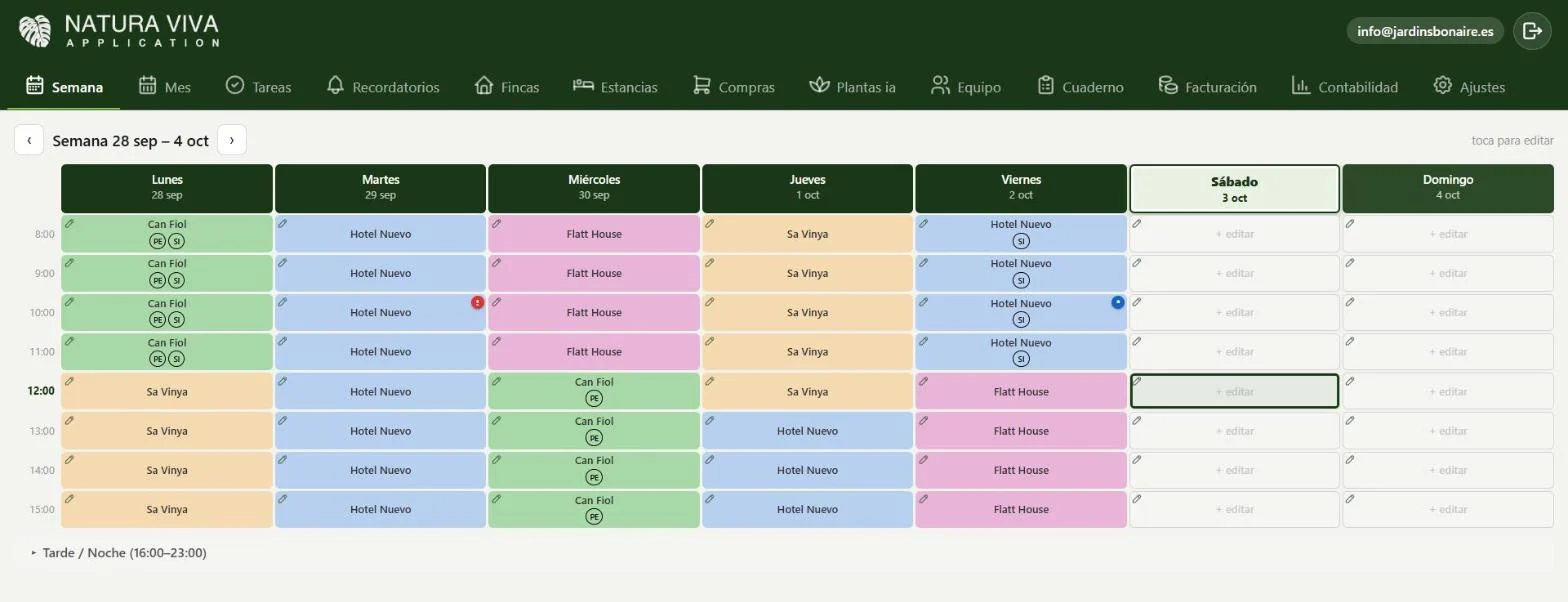
Task: Open Plantas ia by its plant icon
Action: (820, 86)
